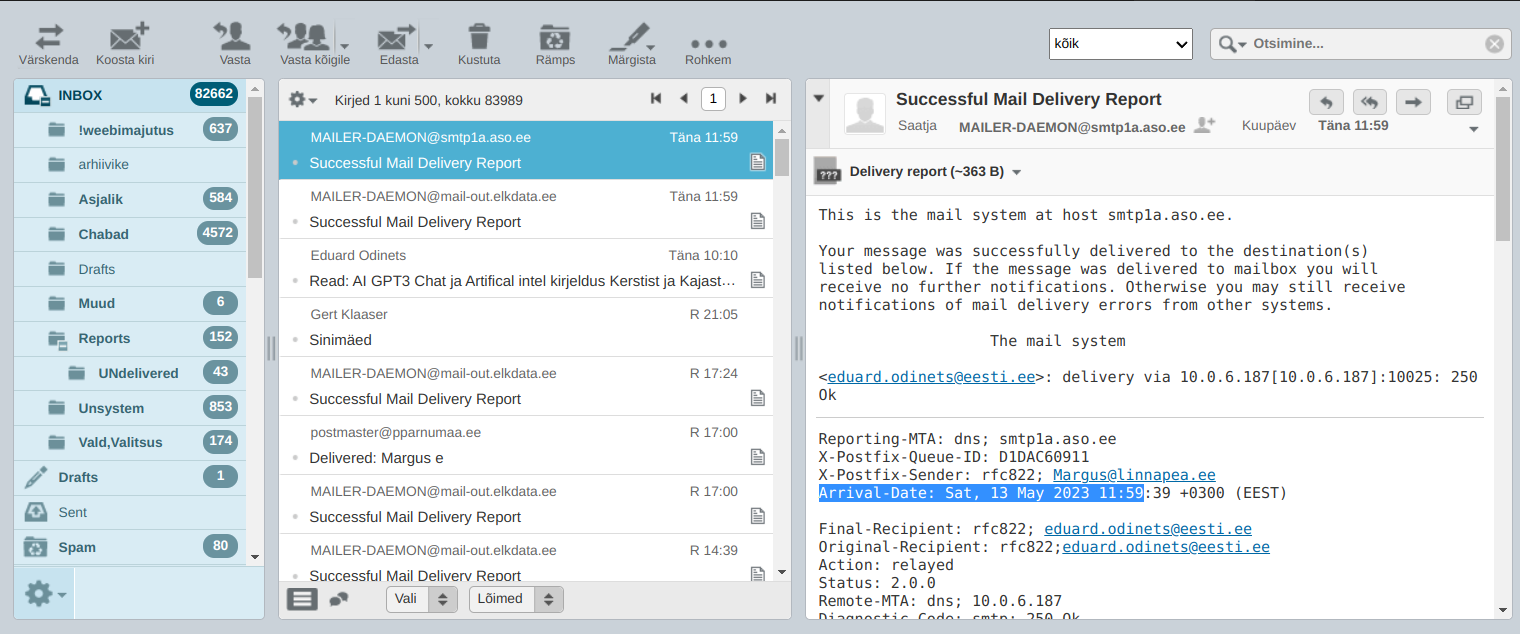1520x634 pixels.
Task: Switch to threads view mode
Action: coord(339,599)
